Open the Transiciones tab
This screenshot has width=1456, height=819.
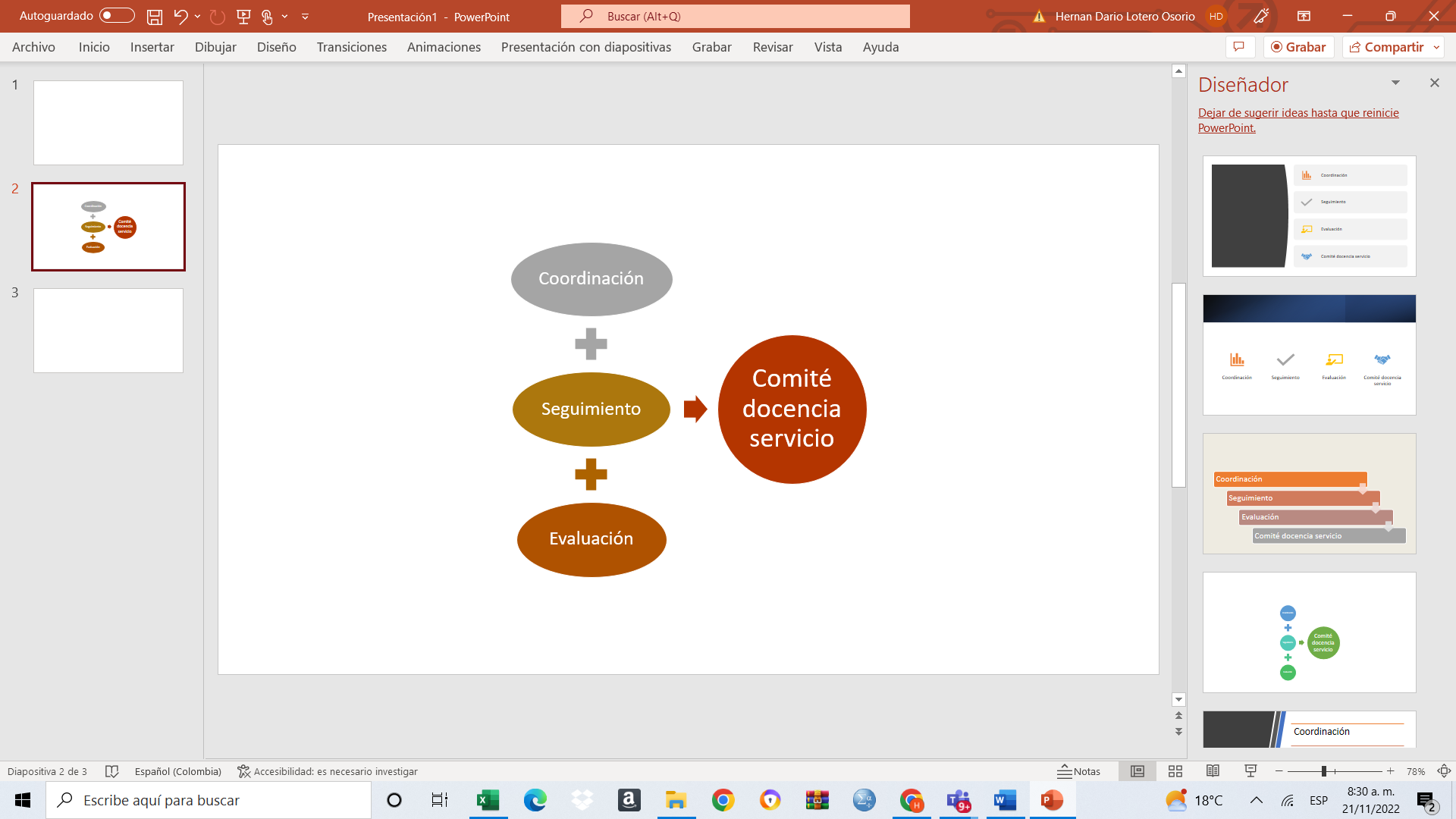(352, 47)
